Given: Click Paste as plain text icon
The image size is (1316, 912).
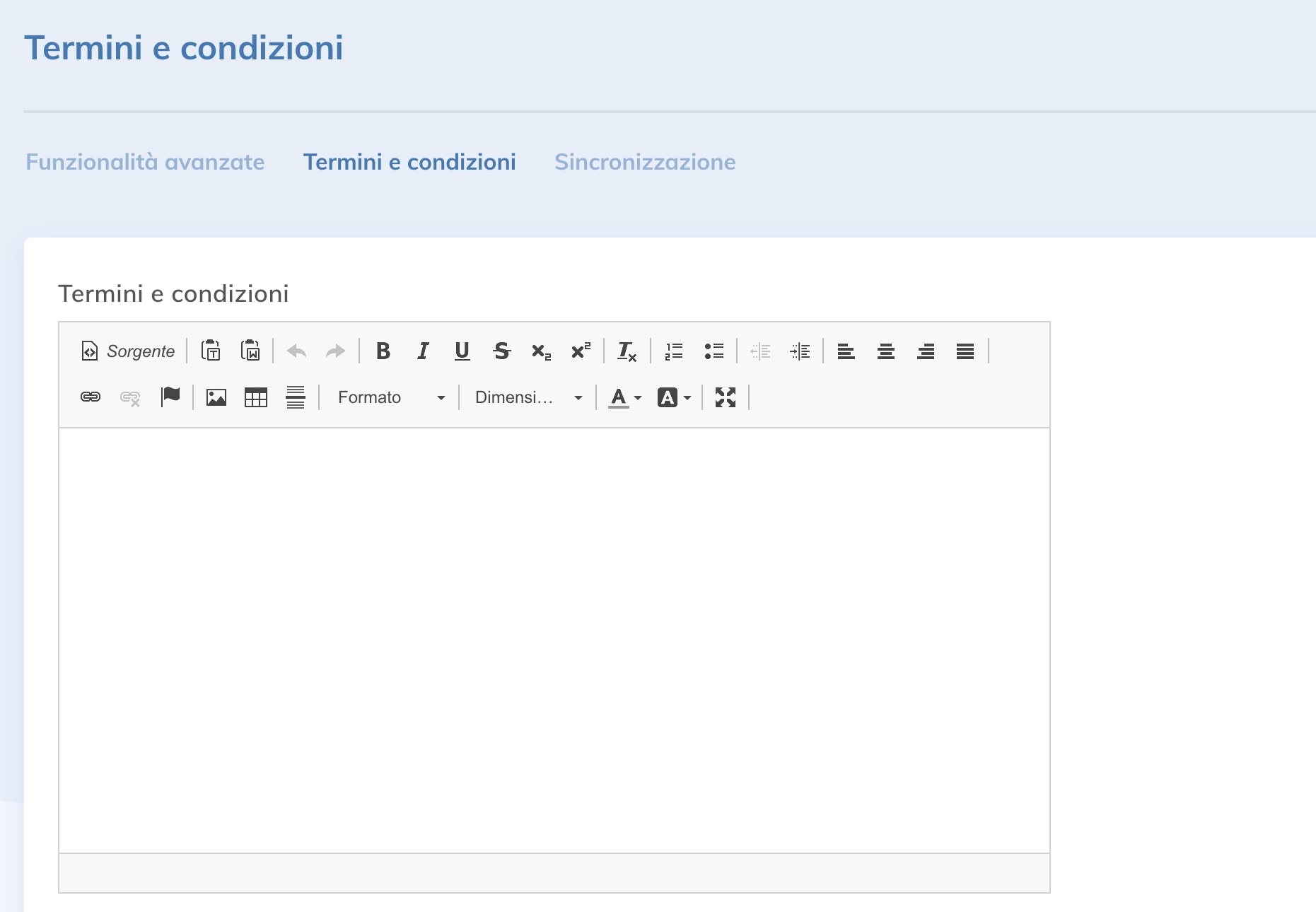Looking at the screenshot, I should [211, 351].
